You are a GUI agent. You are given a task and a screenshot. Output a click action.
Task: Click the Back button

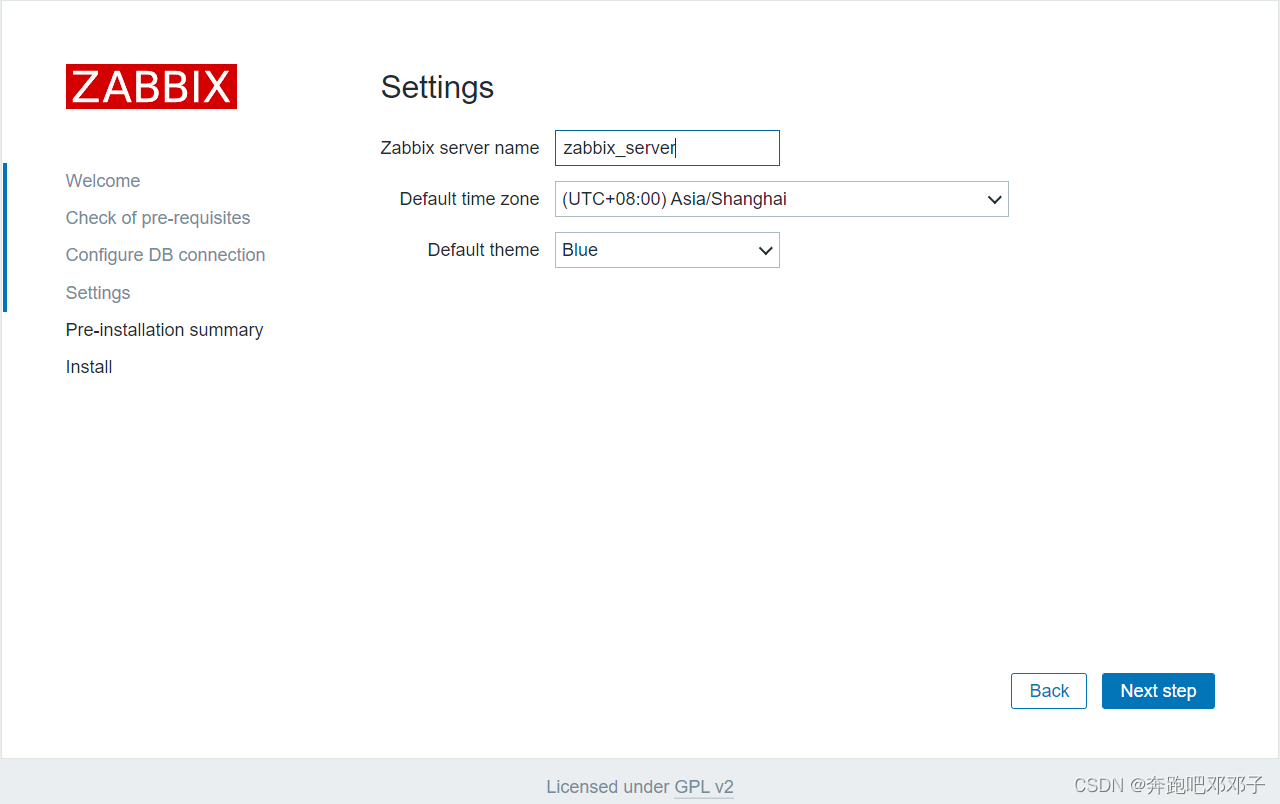[1049, 691]
